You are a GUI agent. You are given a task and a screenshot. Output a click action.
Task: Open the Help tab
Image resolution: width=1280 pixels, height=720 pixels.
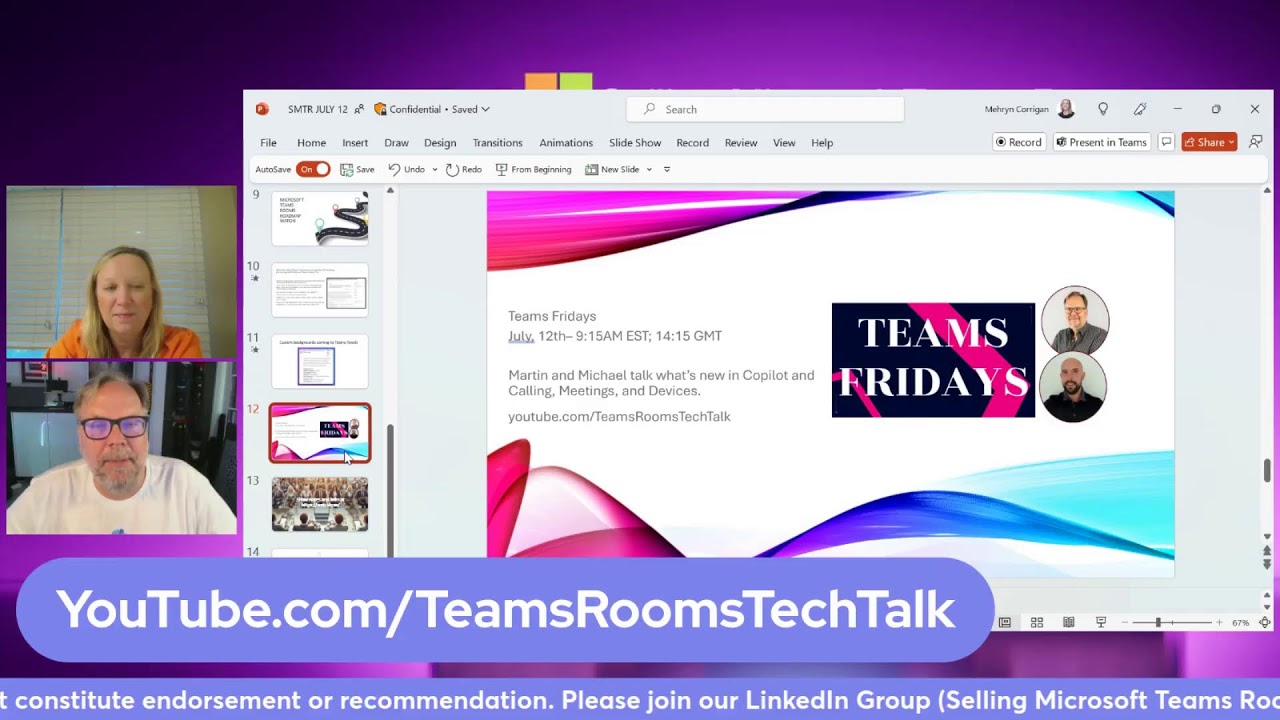pyautogui.click(x=822, y=143)
